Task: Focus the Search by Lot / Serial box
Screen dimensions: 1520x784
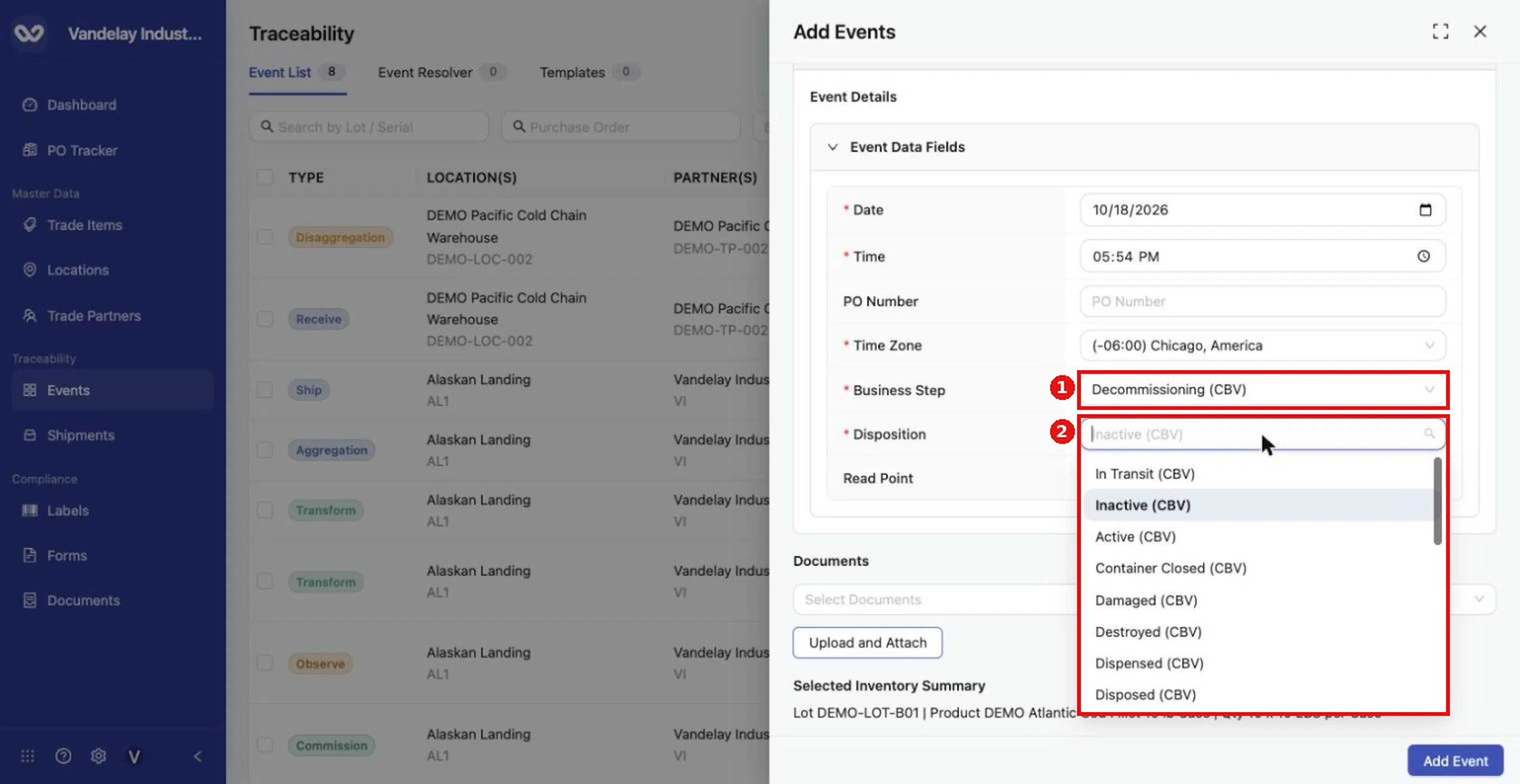Action: click(369, 127)
